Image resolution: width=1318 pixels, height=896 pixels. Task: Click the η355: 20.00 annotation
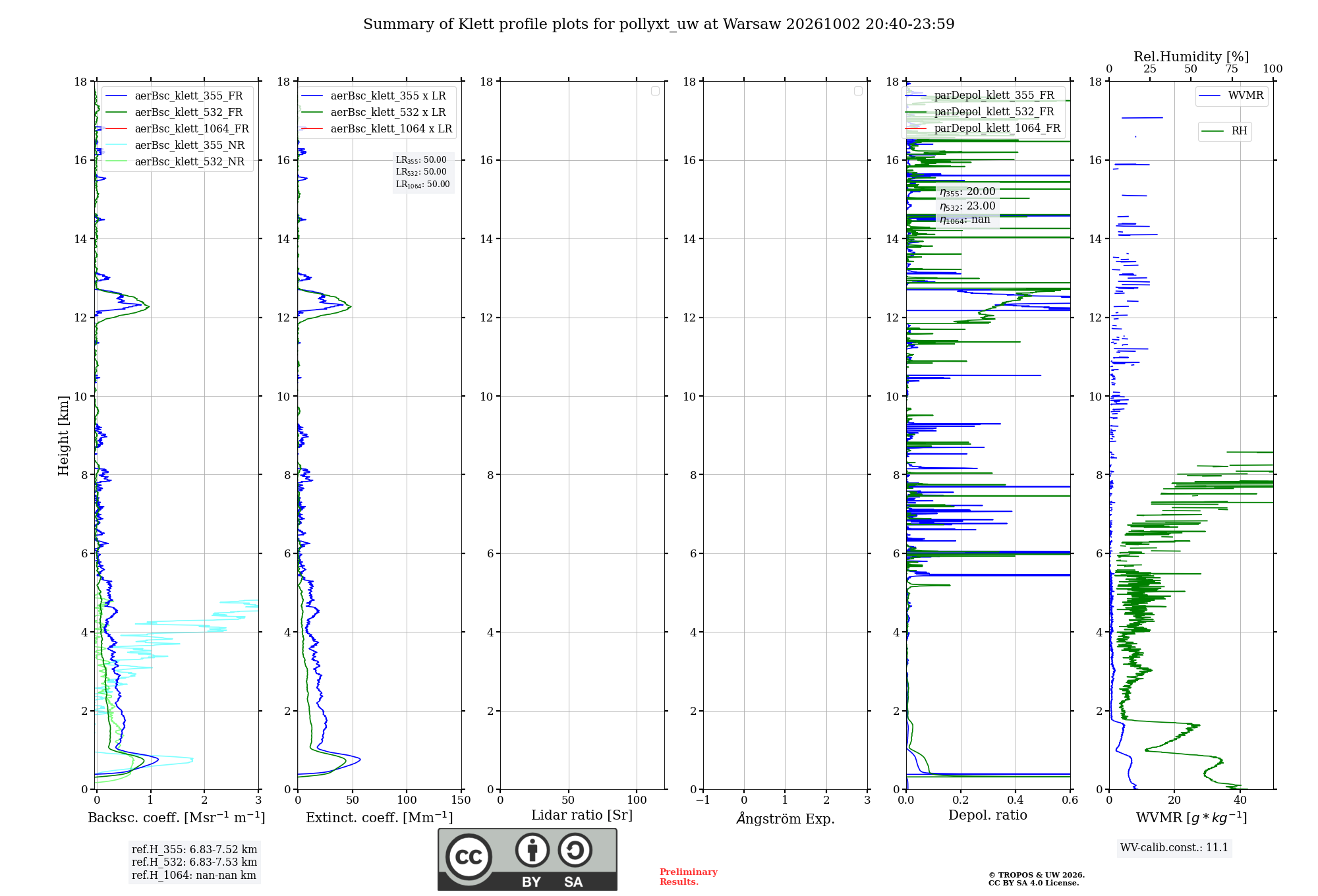pyautogui.click(x=967, y=192)
